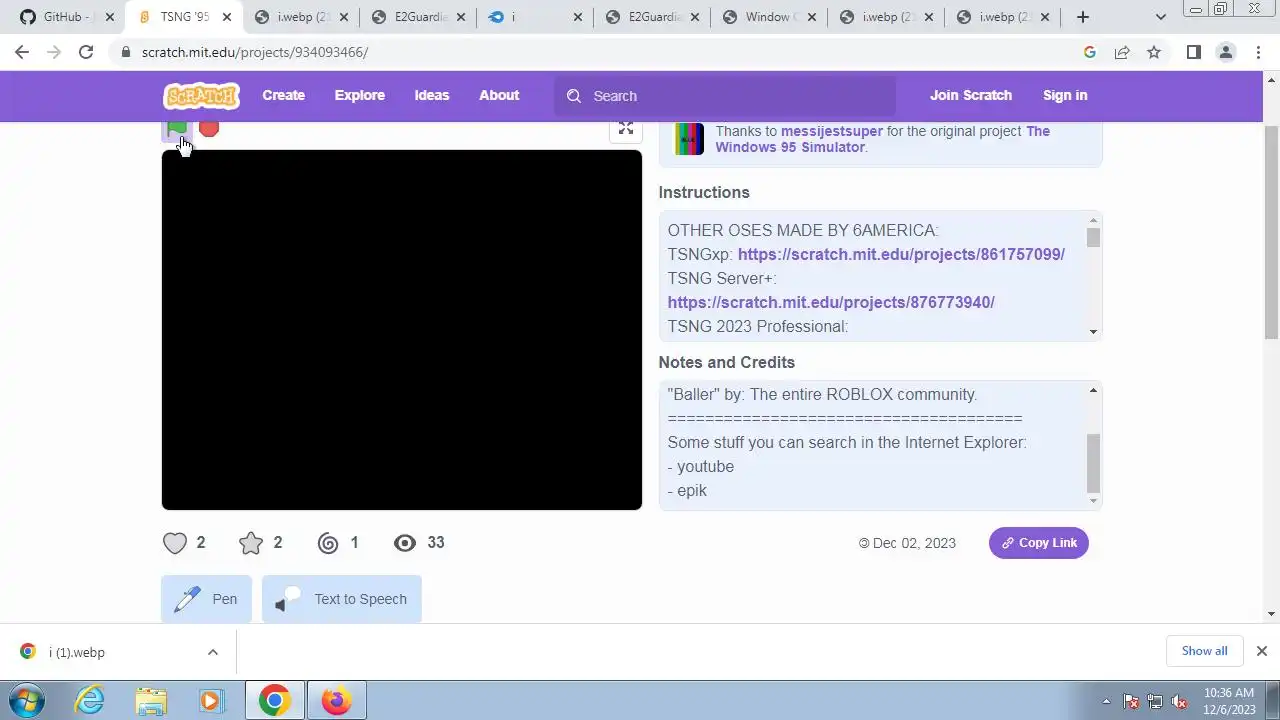Open the Chrome three-dot menu

(x=1257, y=52)
